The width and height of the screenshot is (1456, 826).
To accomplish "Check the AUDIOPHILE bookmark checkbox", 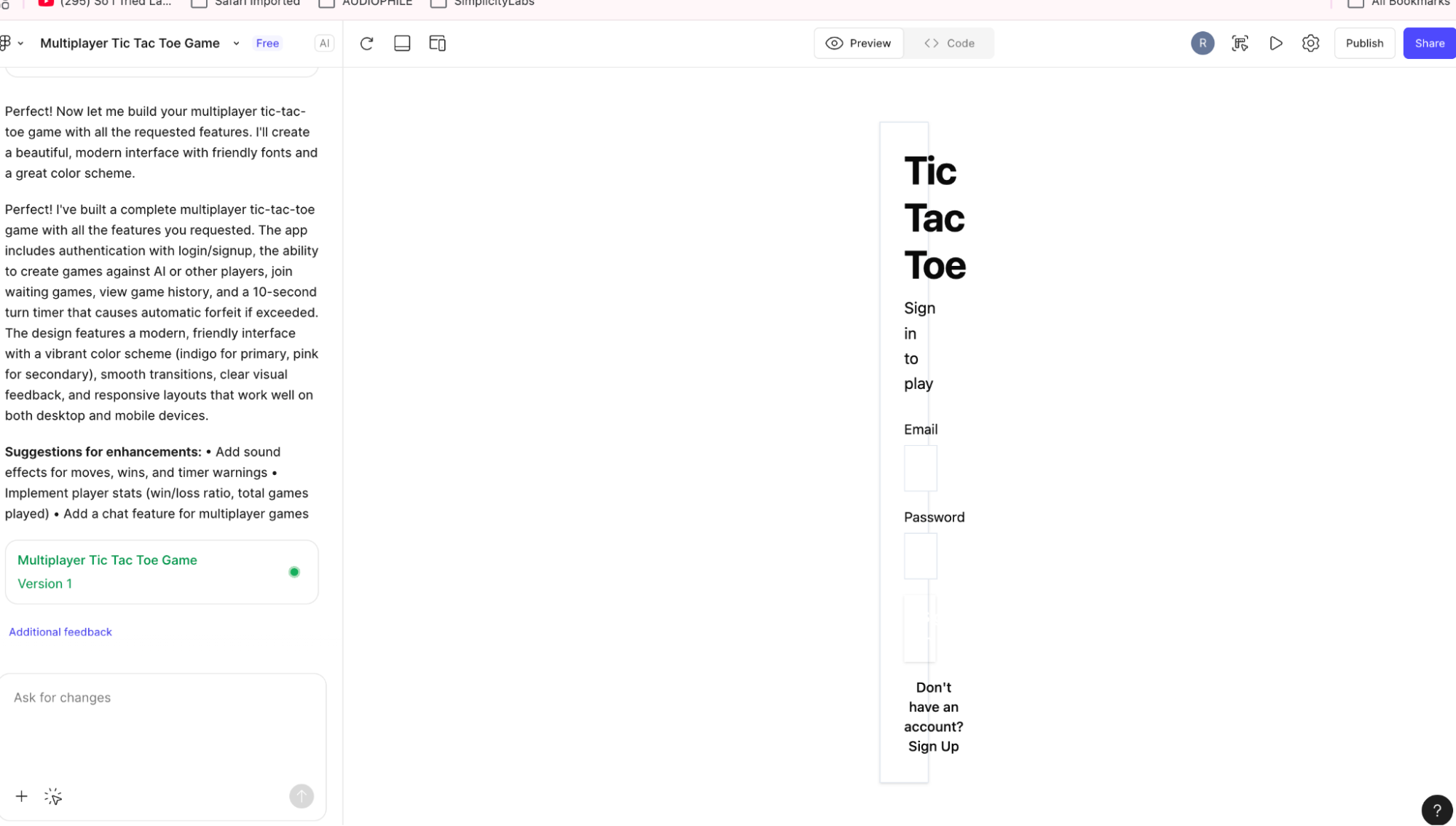I will (326, 3).
